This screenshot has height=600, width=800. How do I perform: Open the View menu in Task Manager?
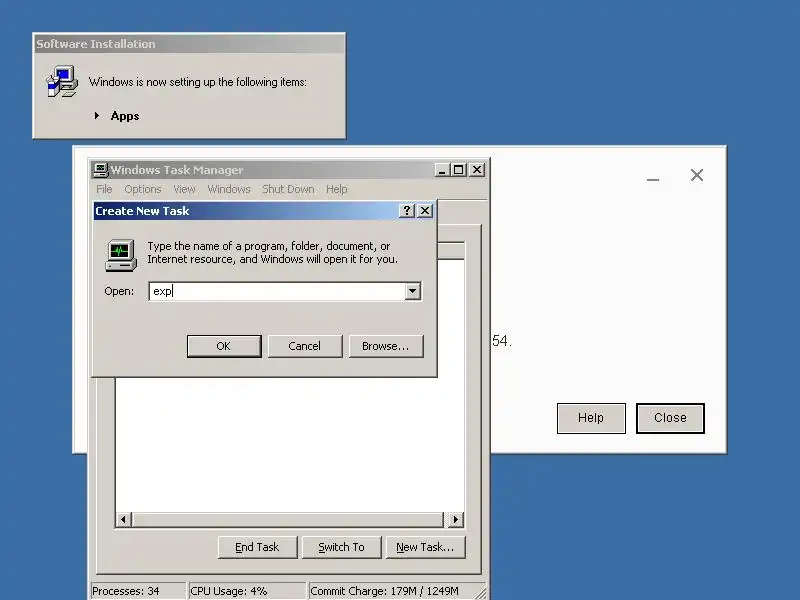[184, 189]
